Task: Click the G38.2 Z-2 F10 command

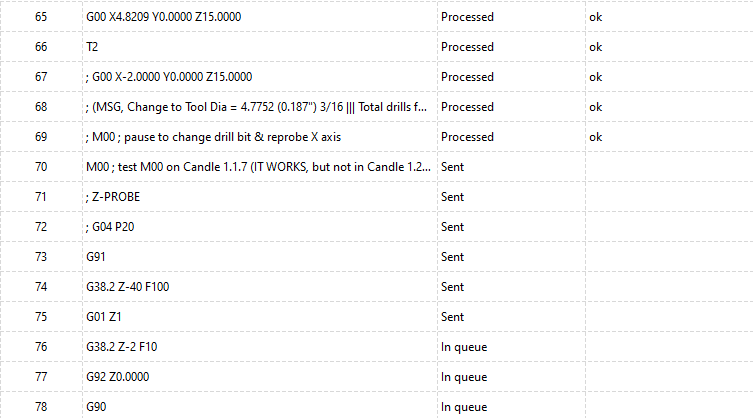Action: 121,347
